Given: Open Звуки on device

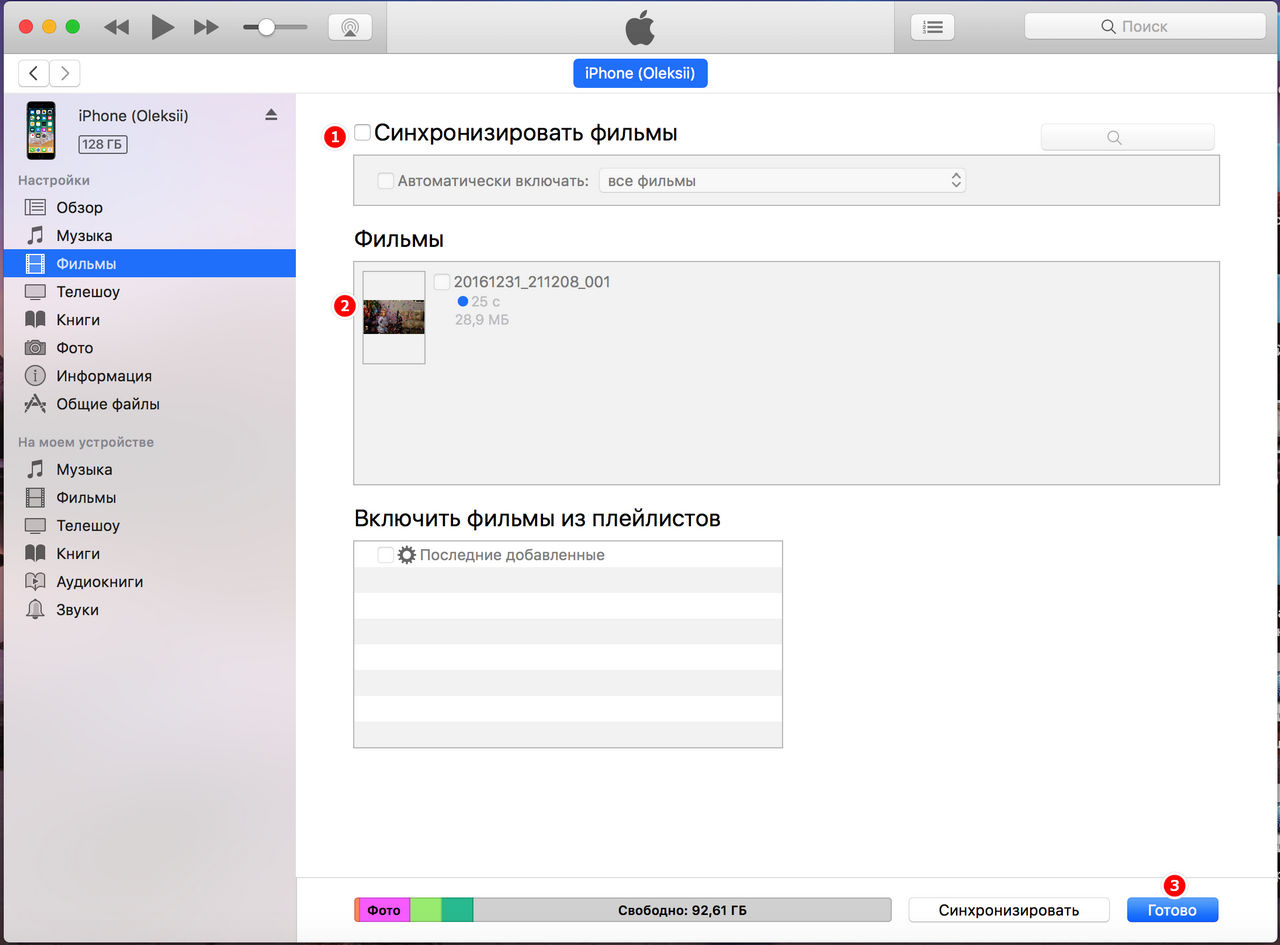Looking at the screenshot, I should [x=148, y=610].
